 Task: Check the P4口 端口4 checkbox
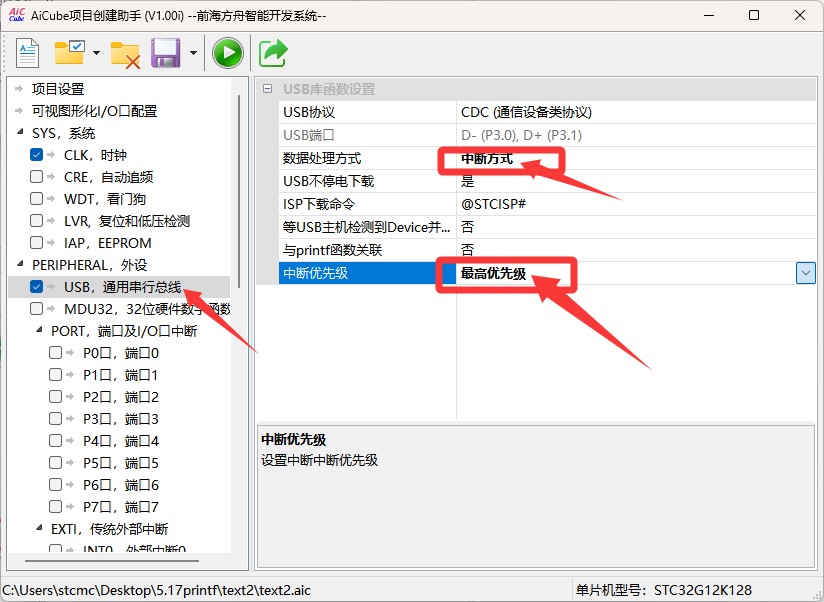click(55, 441)
